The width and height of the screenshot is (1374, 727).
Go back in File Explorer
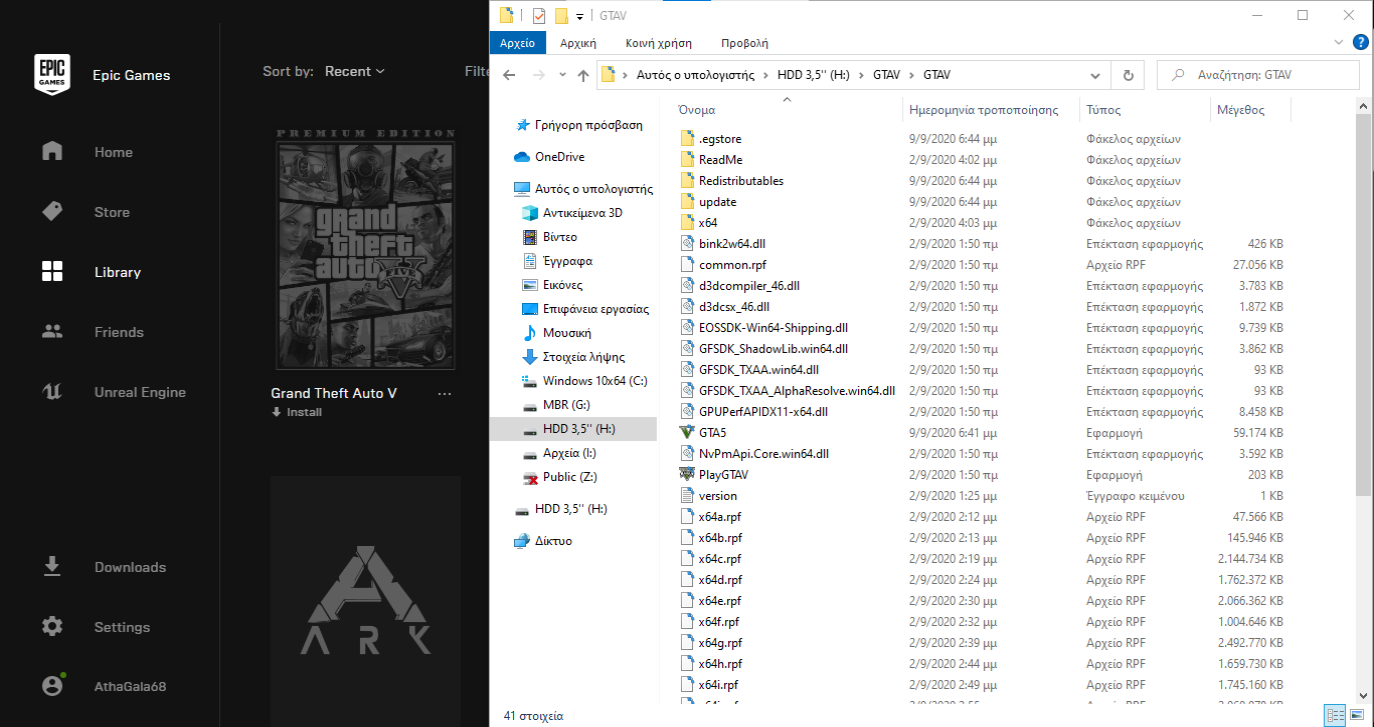pos(509,75)
